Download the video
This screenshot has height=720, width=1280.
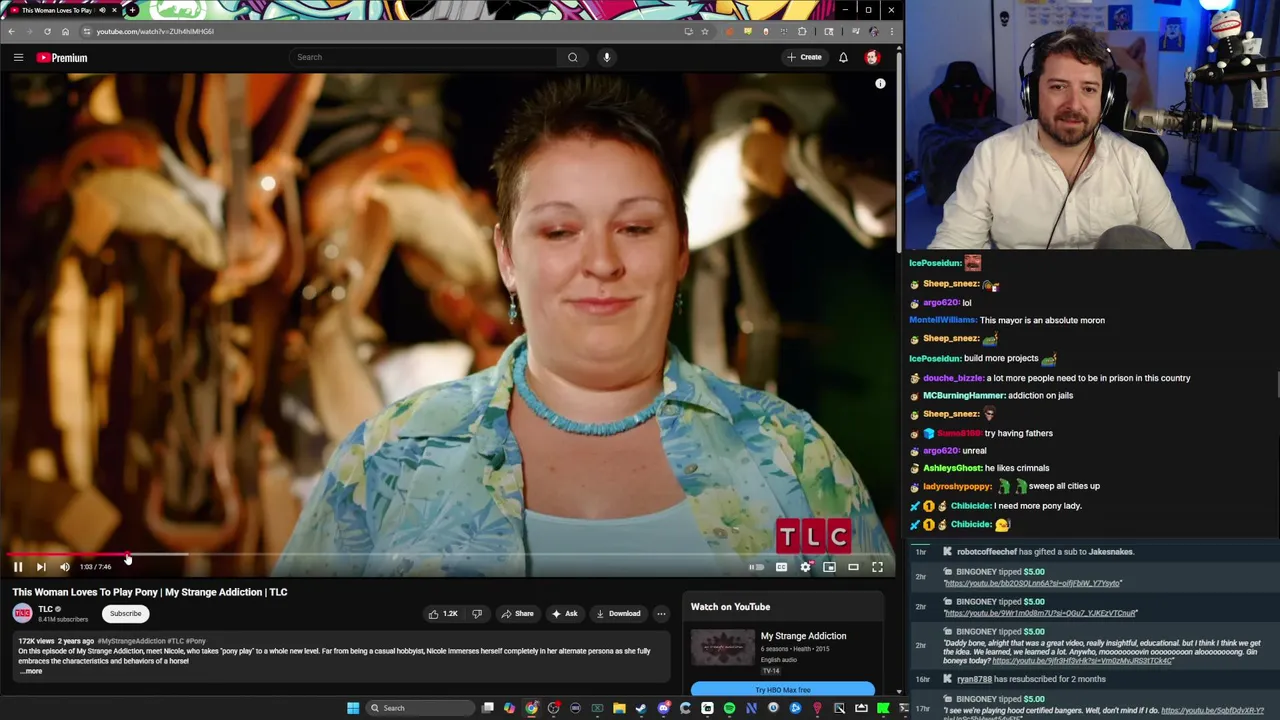pos(618,614)
